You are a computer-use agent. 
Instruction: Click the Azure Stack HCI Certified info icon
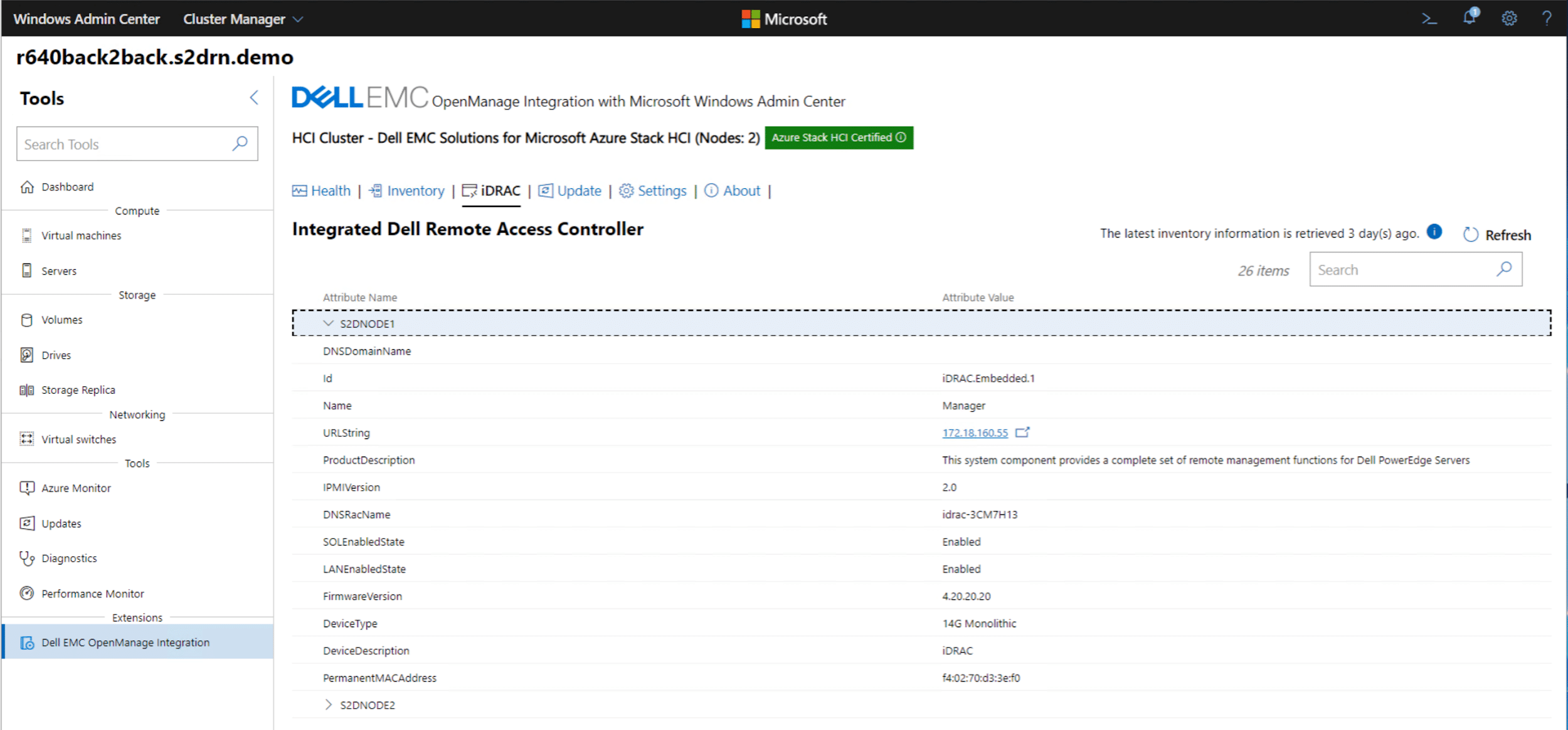901,137
